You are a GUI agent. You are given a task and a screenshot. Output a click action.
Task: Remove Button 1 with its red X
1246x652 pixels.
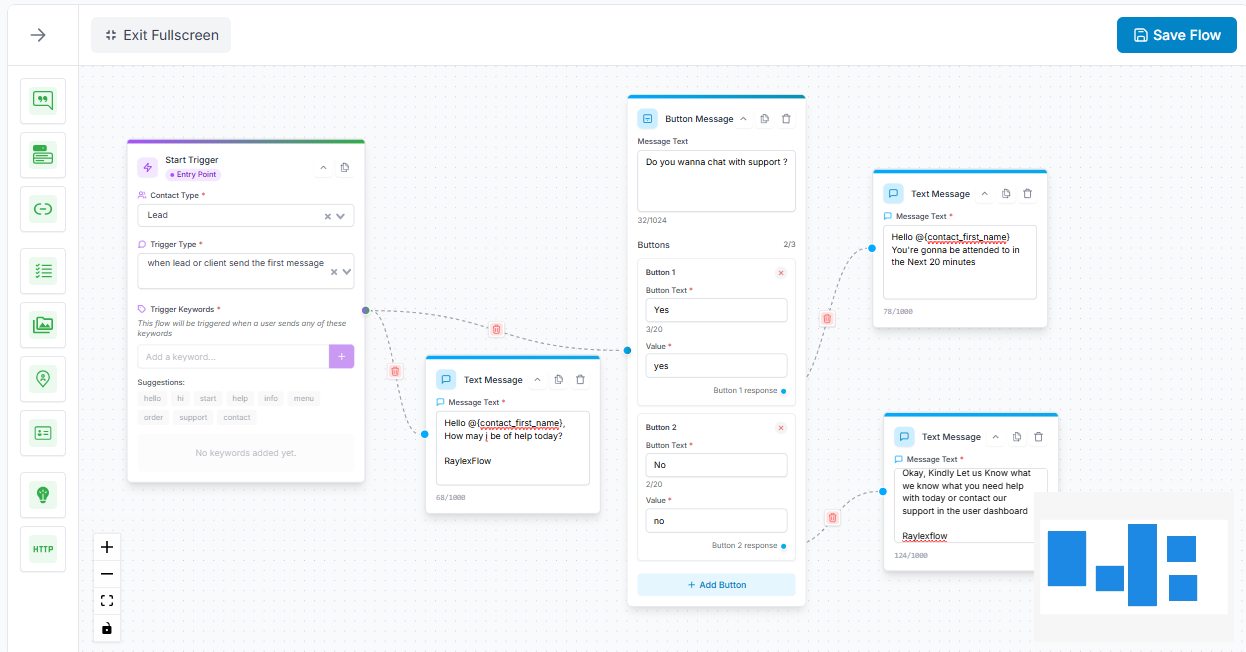click(781, 273)
